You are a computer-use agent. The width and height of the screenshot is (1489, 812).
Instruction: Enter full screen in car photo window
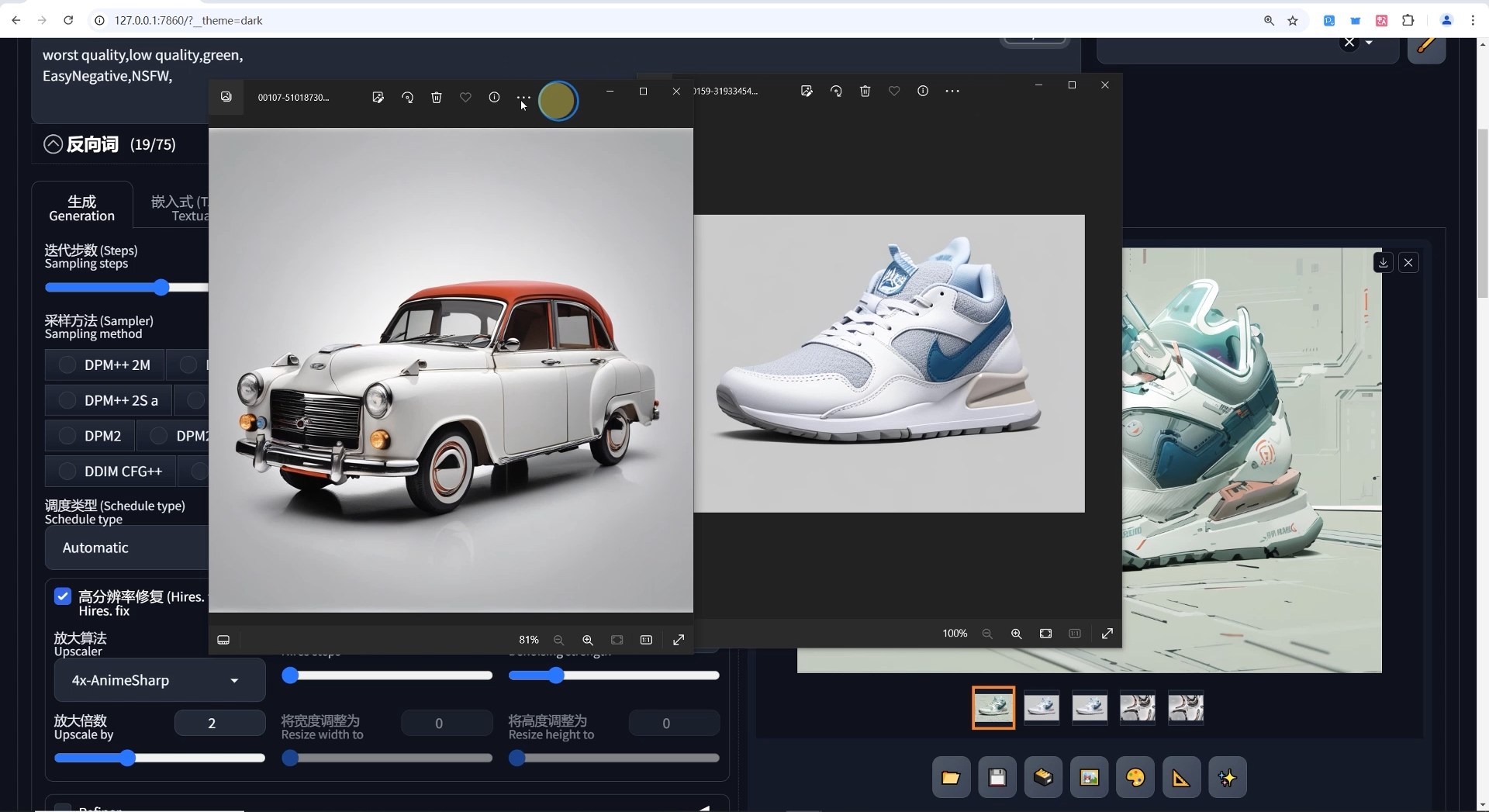679,640
